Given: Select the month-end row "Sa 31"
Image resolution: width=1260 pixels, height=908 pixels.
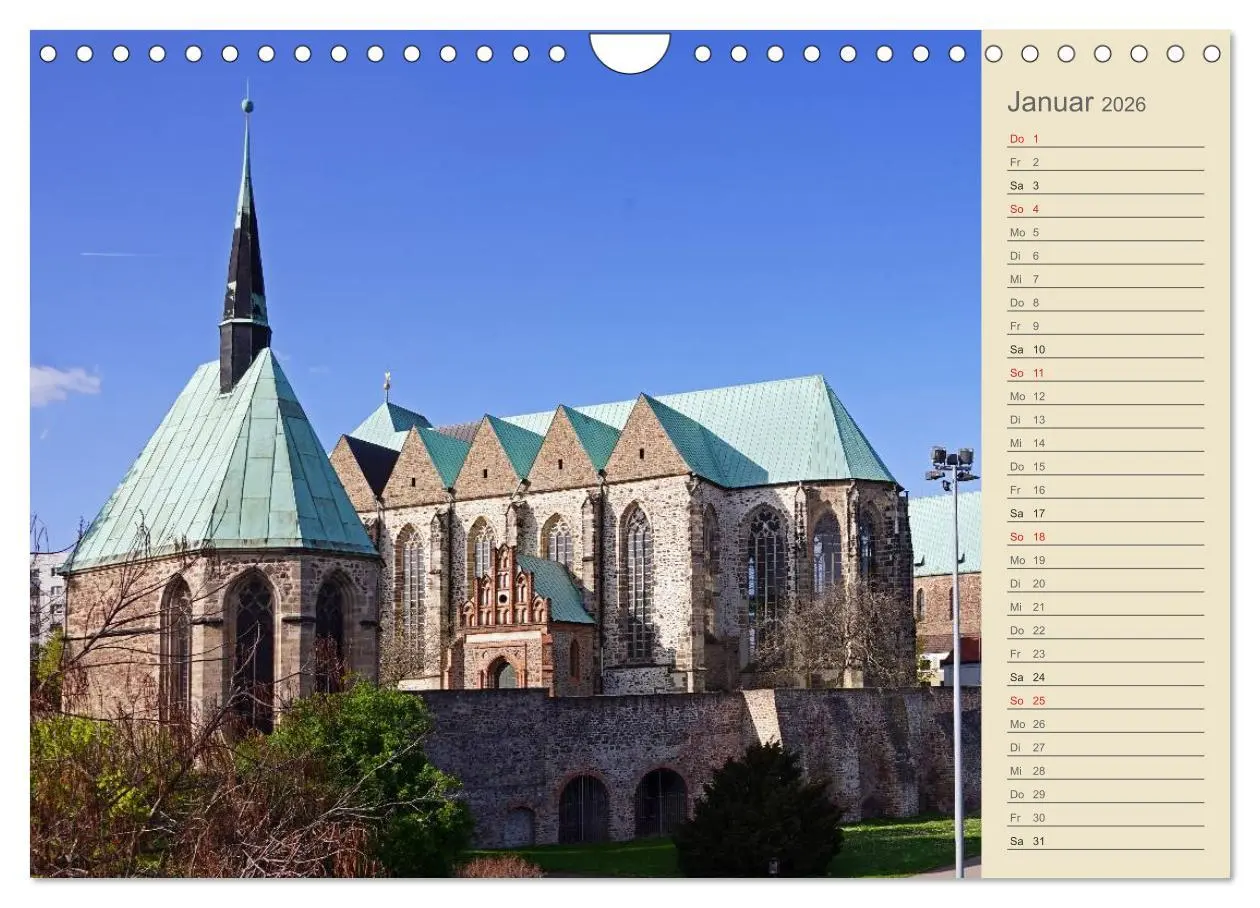Looking at the screenshot, I should pos(1025,839).
